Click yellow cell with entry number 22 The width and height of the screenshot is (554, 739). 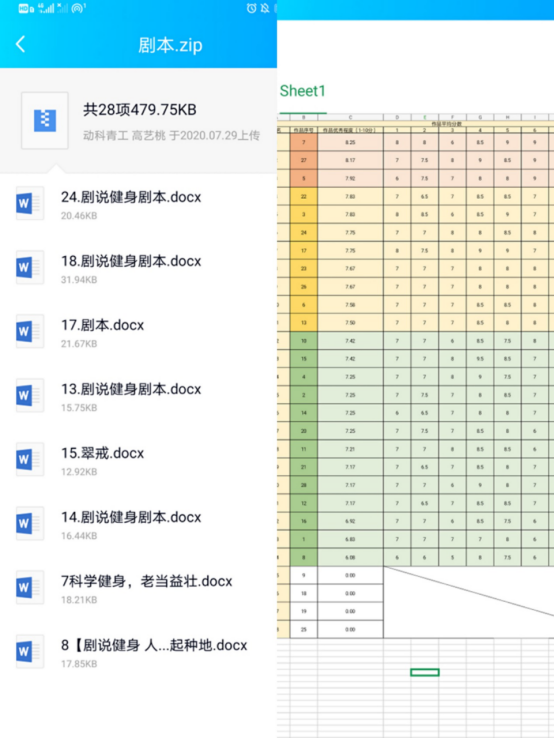(304, 197)
